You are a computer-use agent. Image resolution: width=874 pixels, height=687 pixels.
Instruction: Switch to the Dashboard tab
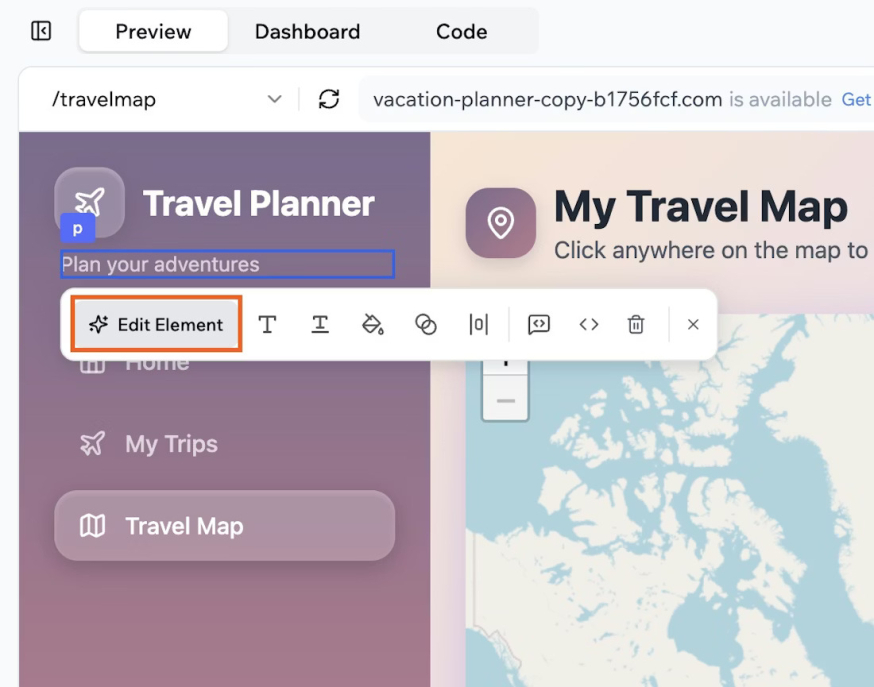click(x=307, y=31)
